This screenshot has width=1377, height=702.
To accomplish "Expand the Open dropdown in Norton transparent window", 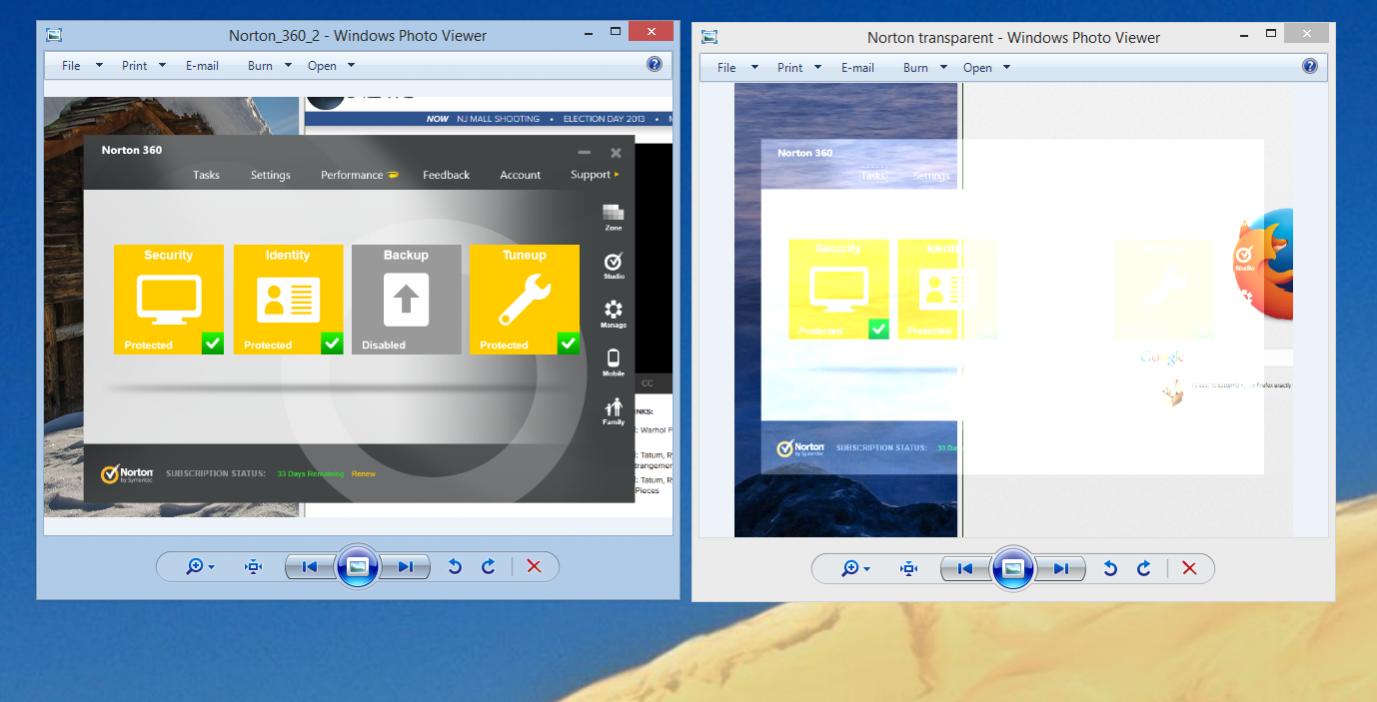I will pos(986,67).
